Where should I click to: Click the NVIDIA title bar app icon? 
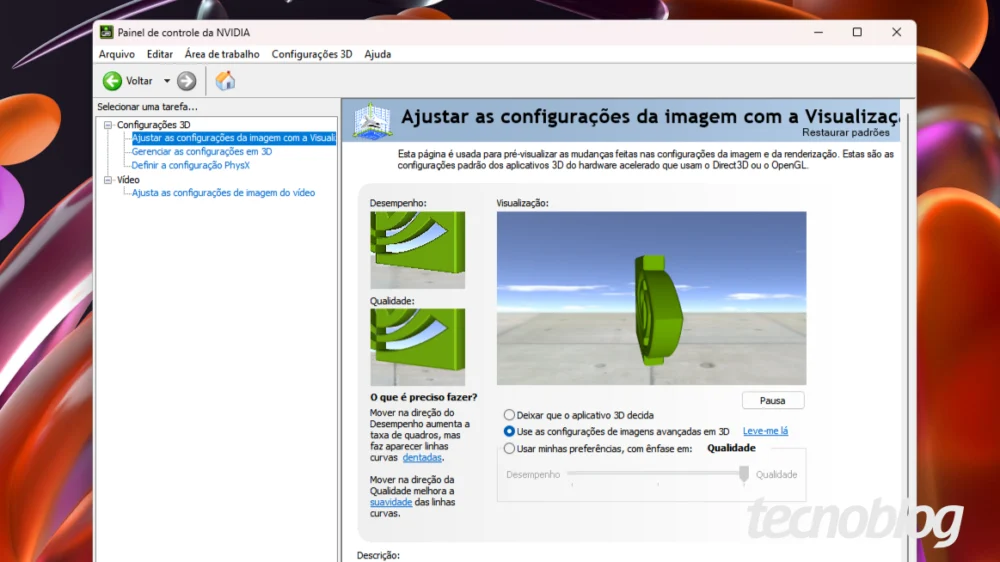(x=107, y=33)
